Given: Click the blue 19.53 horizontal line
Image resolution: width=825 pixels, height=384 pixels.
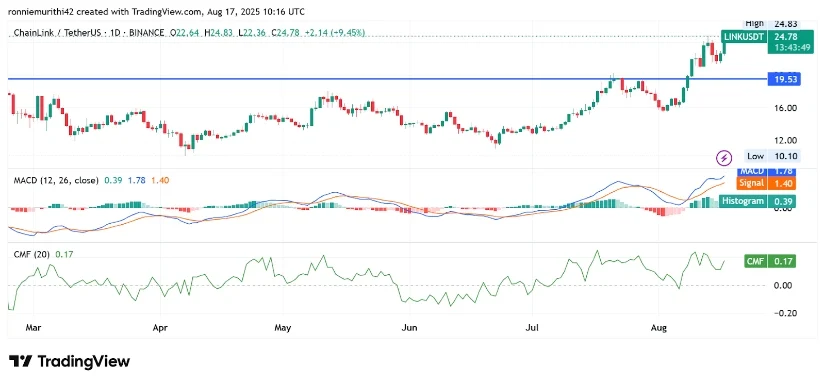Looking at the screenshot, I should tap(387, 79).
